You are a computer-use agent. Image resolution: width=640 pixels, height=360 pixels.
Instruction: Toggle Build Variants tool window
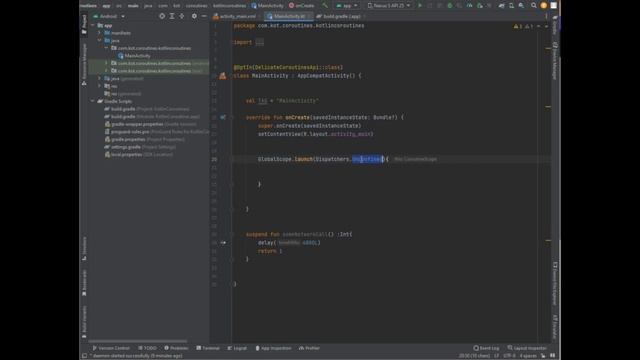point(84,322)
